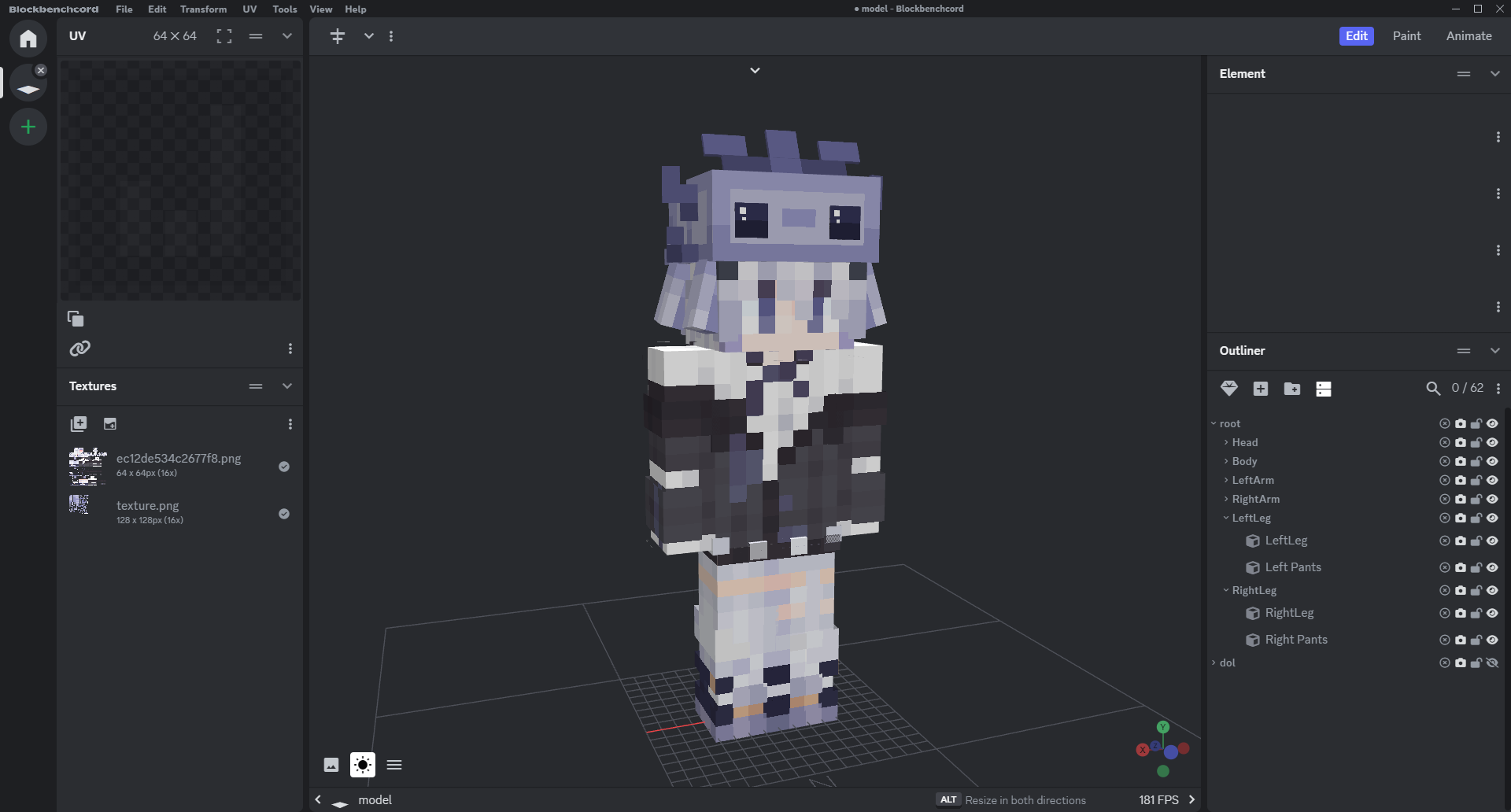
Task: Expand the Head group in Outliner
Action: pyautogui.click(x=1226, y=443)
